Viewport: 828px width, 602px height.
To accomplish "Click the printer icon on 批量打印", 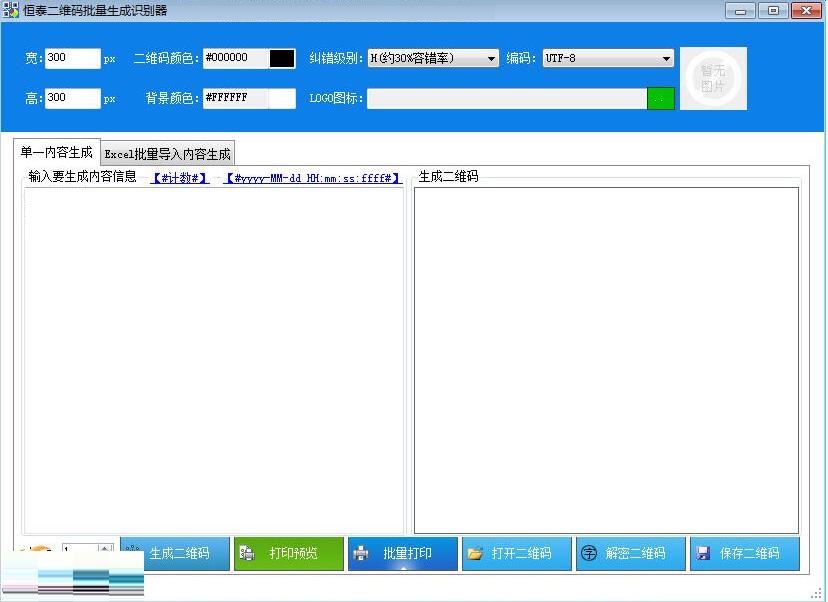I will click(361, 553).
